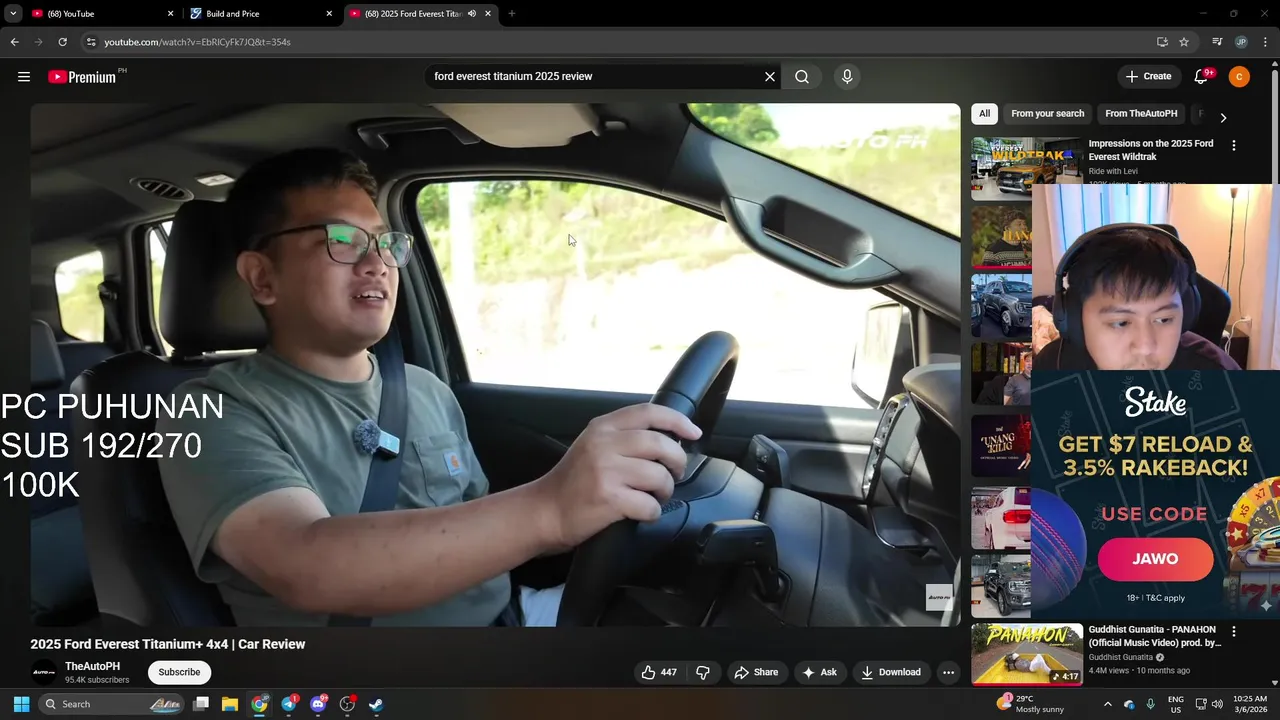Open the orange C account avatar
This screenshot has width=1280, height=720.
click(x=1239, y=76)
